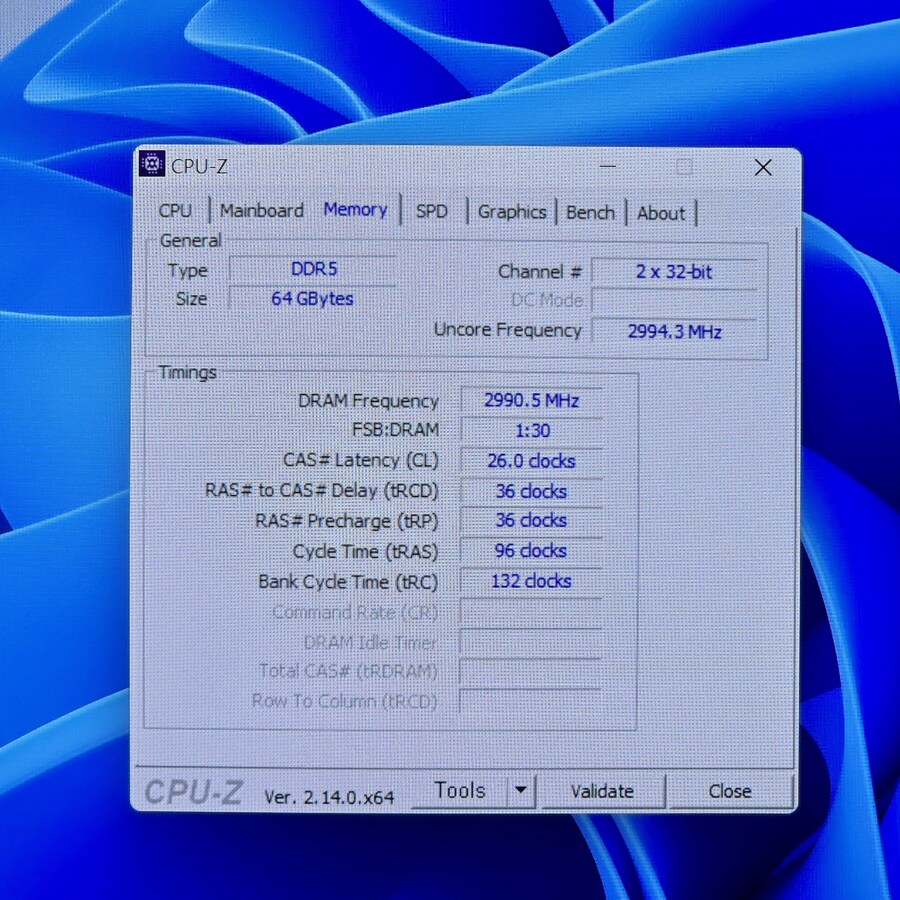This screenshot has width=900, height=900.
Task: Click the empty Total CAS# (tRDRAM) field
Action: click(530, 671)
